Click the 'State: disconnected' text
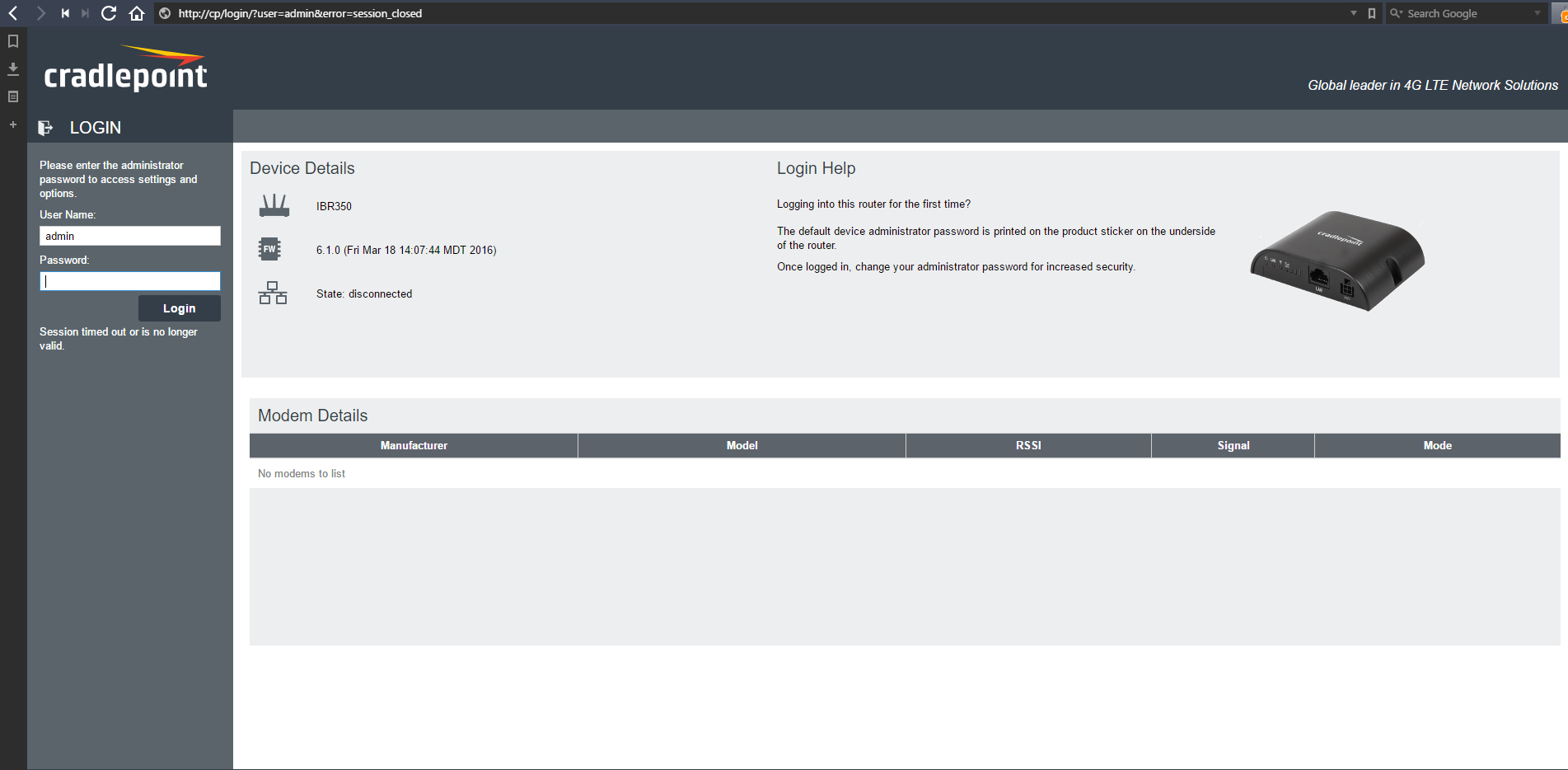 [x=364, y=293]
